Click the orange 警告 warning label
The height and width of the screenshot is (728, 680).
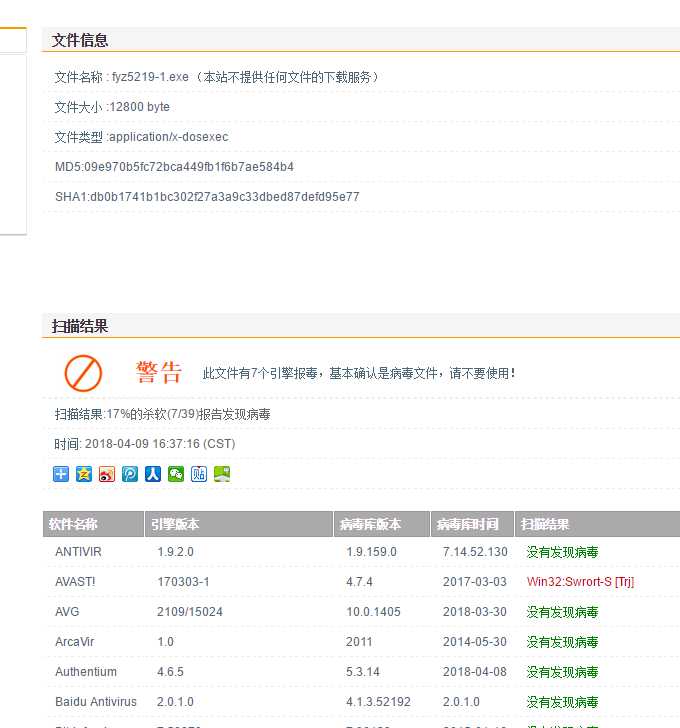[158, 372]
